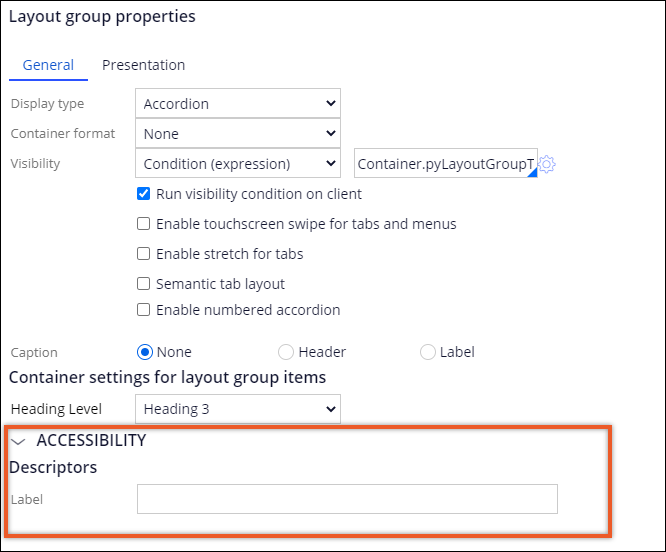Click the visibility expression text field
The image size is (666, 552).
(445, 164)
